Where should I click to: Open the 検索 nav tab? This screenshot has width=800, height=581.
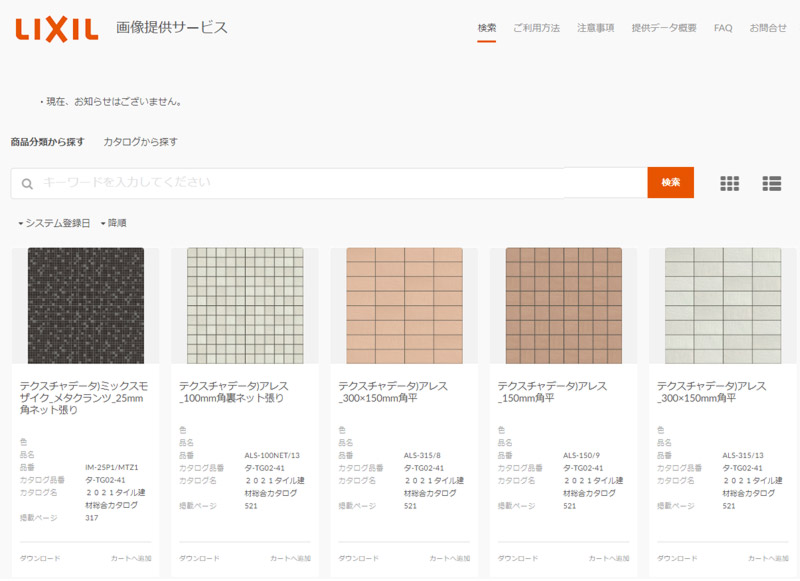point(487,28)
